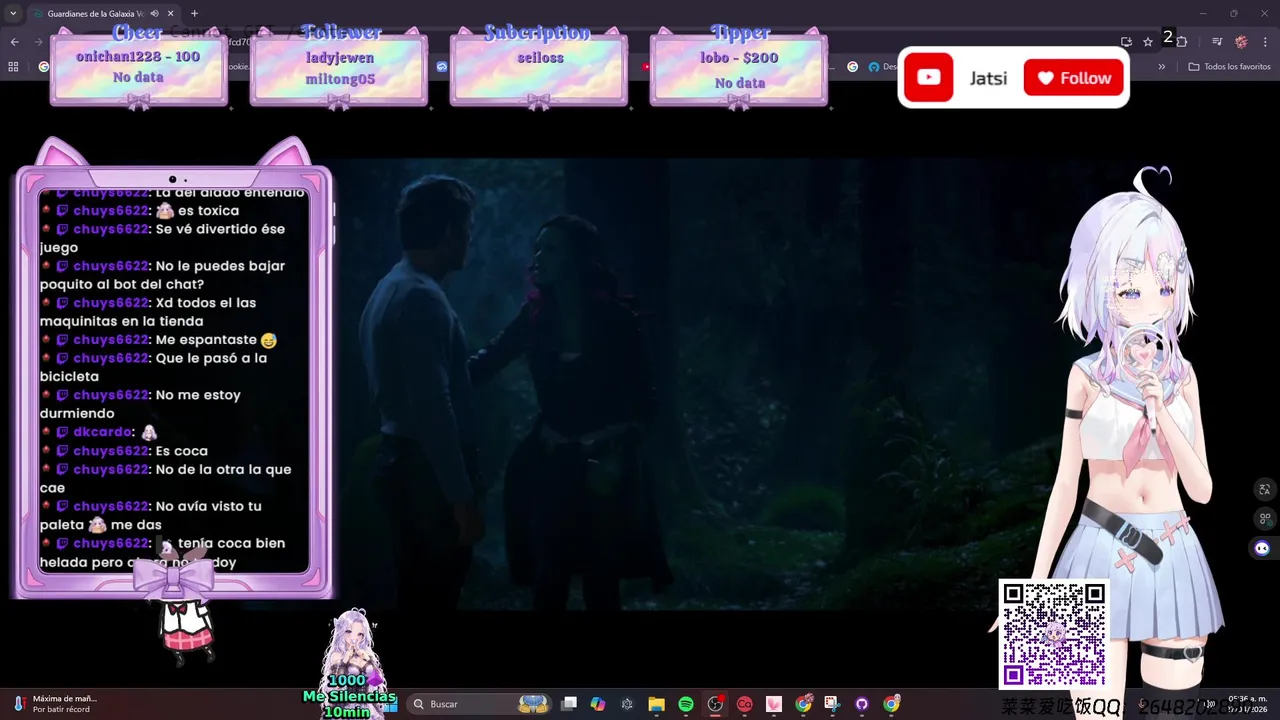
Task: Click chat message 'Es coca'
Action: tap(182, 451)
